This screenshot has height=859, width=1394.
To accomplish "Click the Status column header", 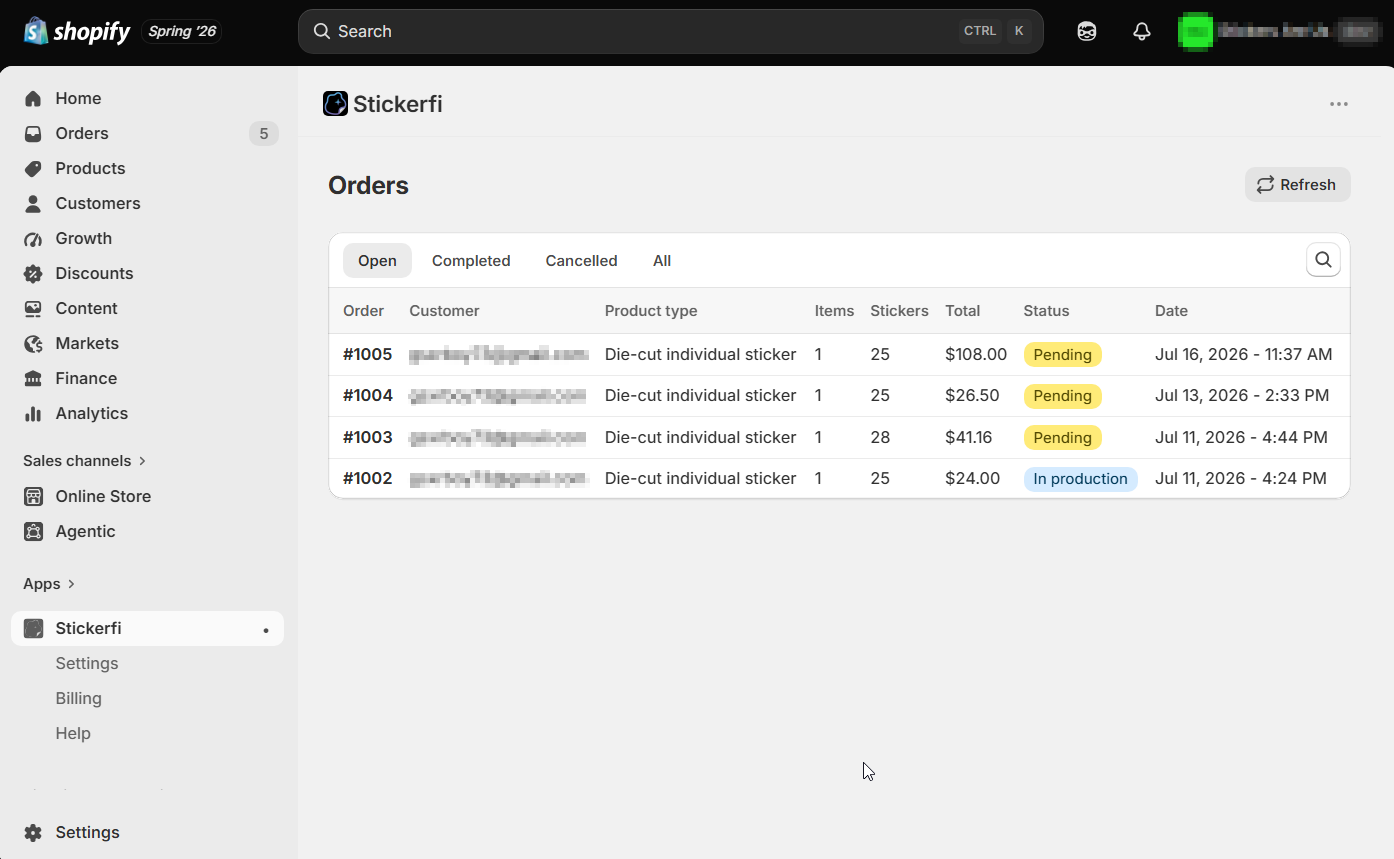I will (1046, 311).
